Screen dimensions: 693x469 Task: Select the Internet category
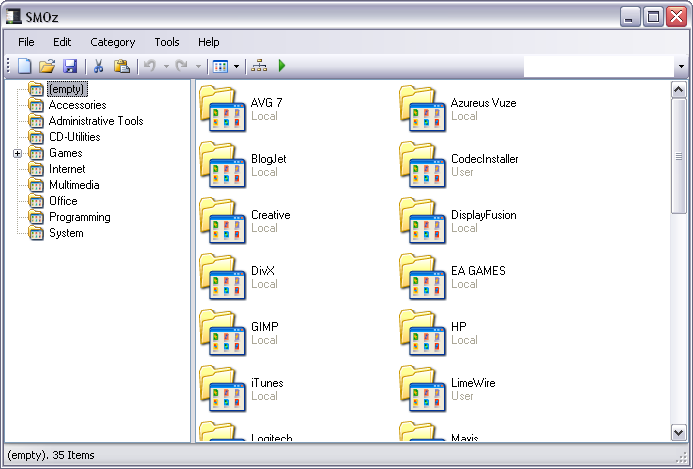[x=67, y=169]
